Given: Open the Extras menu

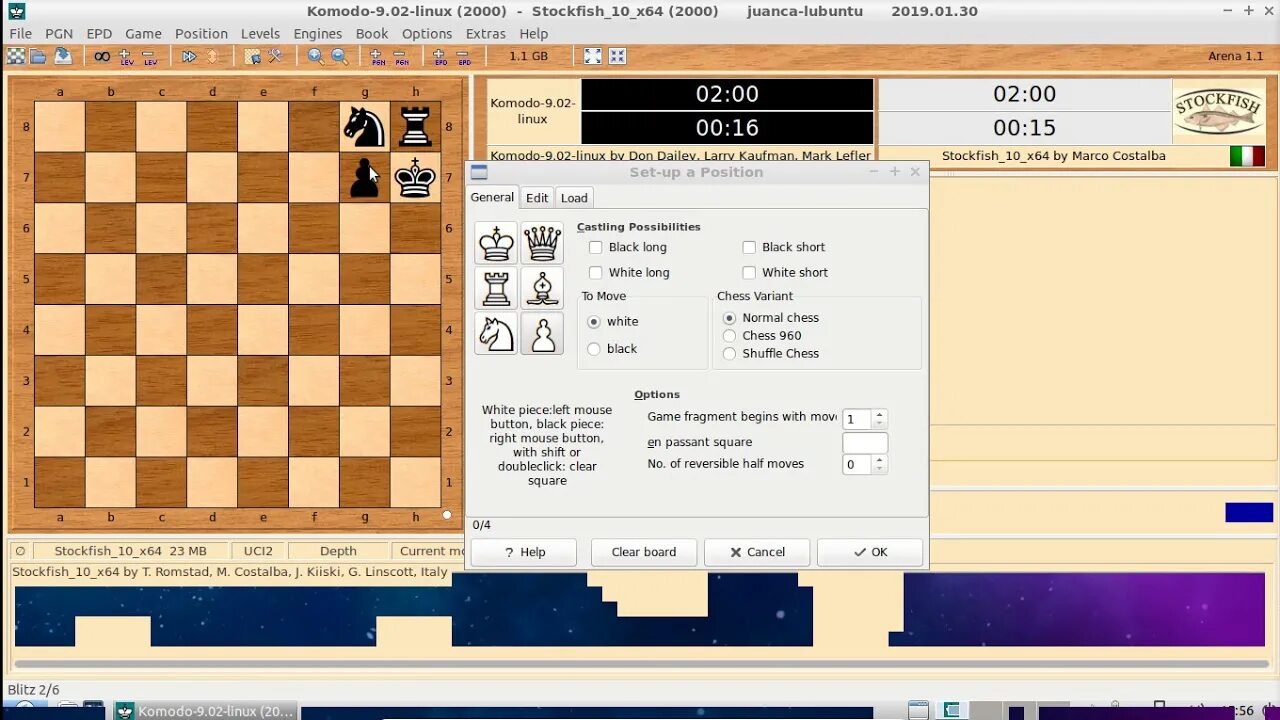Looking at the screenshot, I should (486, 33).
